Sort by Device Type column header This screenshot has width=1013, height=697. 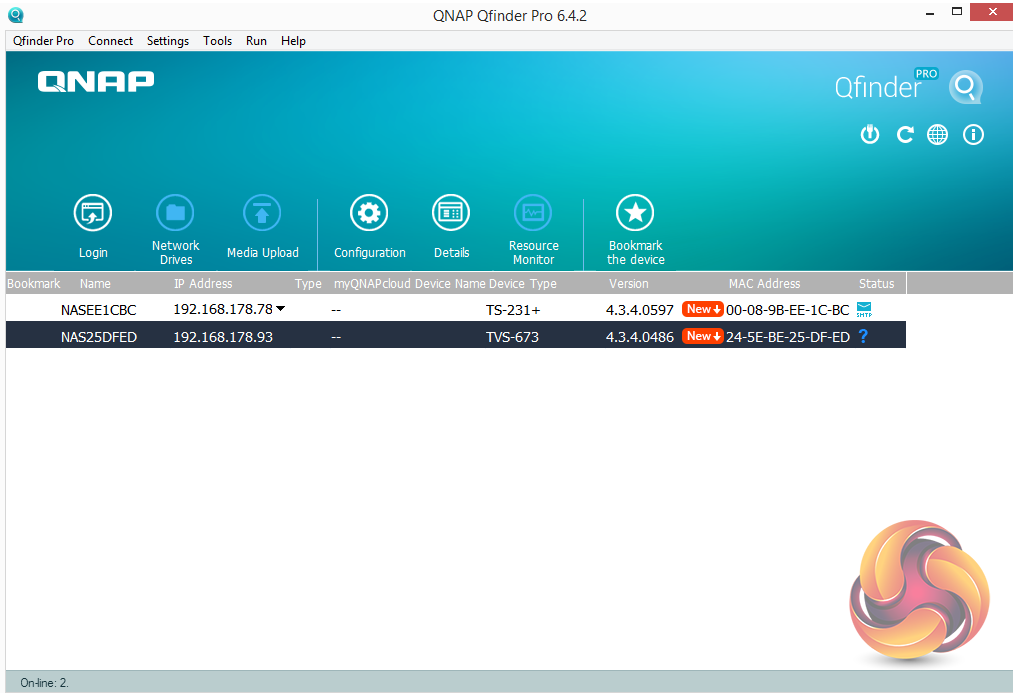523,284
